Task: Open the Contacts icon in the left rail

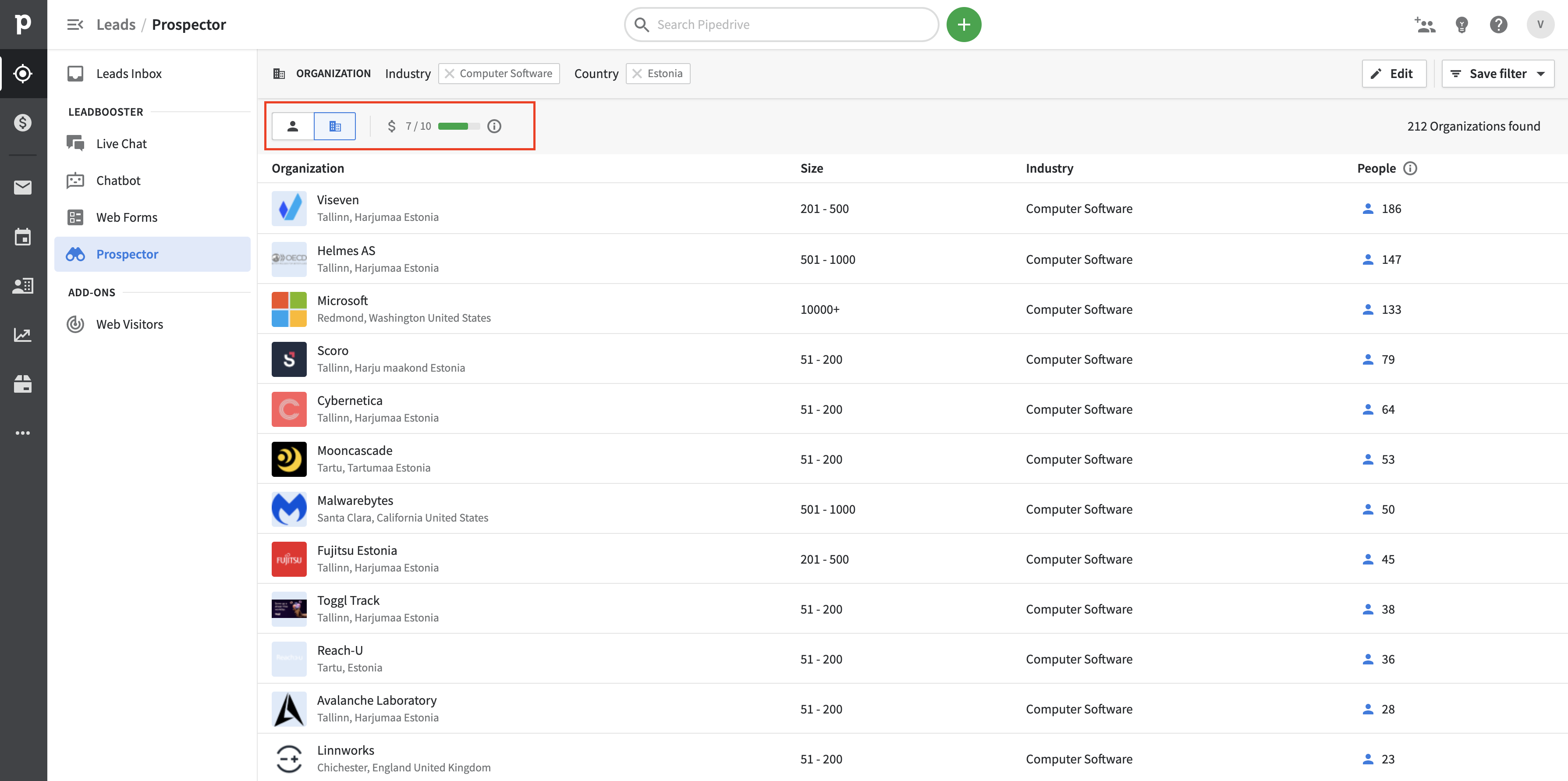Action: tap(23, 285)
